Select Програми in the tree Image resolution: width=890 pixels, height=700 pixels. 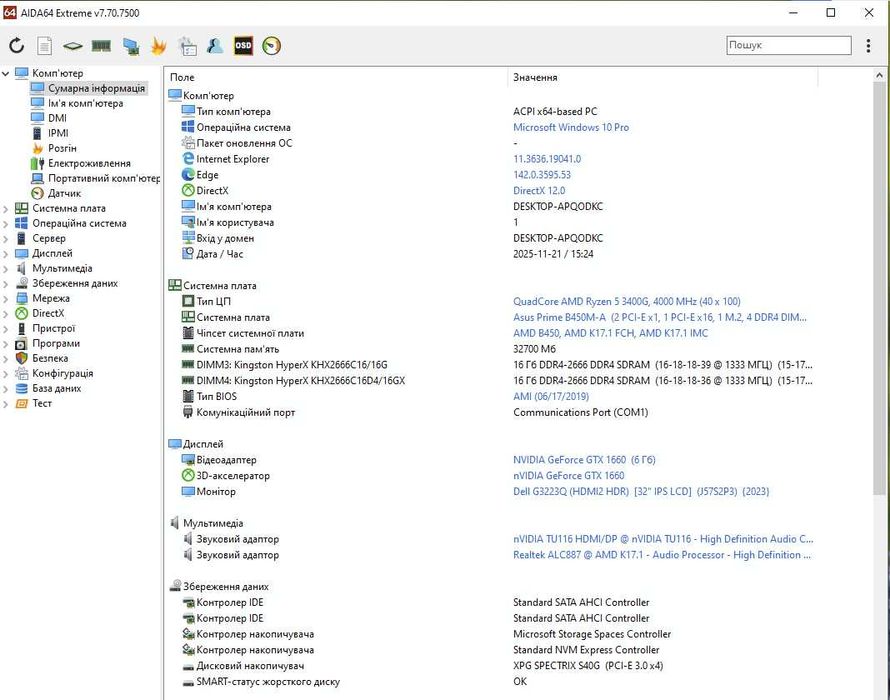coord(56,343)
